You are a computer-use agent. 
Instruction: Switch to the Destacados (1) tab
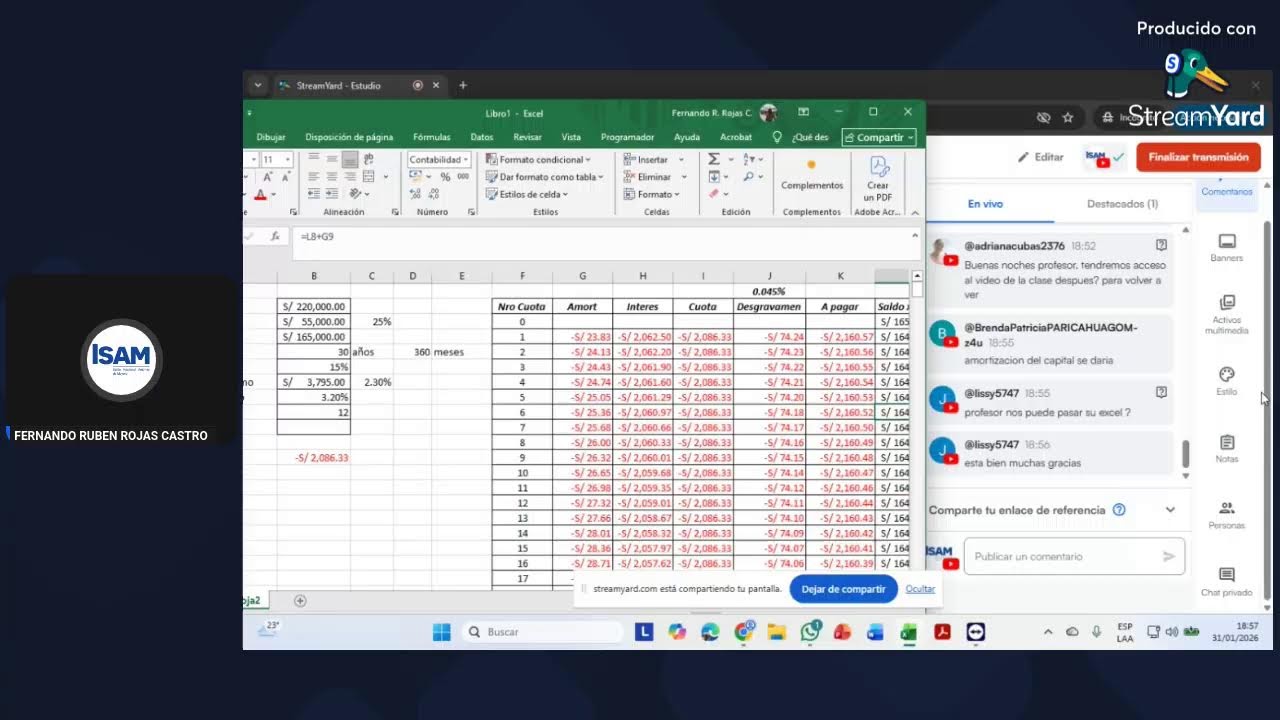click(1122, 204)
